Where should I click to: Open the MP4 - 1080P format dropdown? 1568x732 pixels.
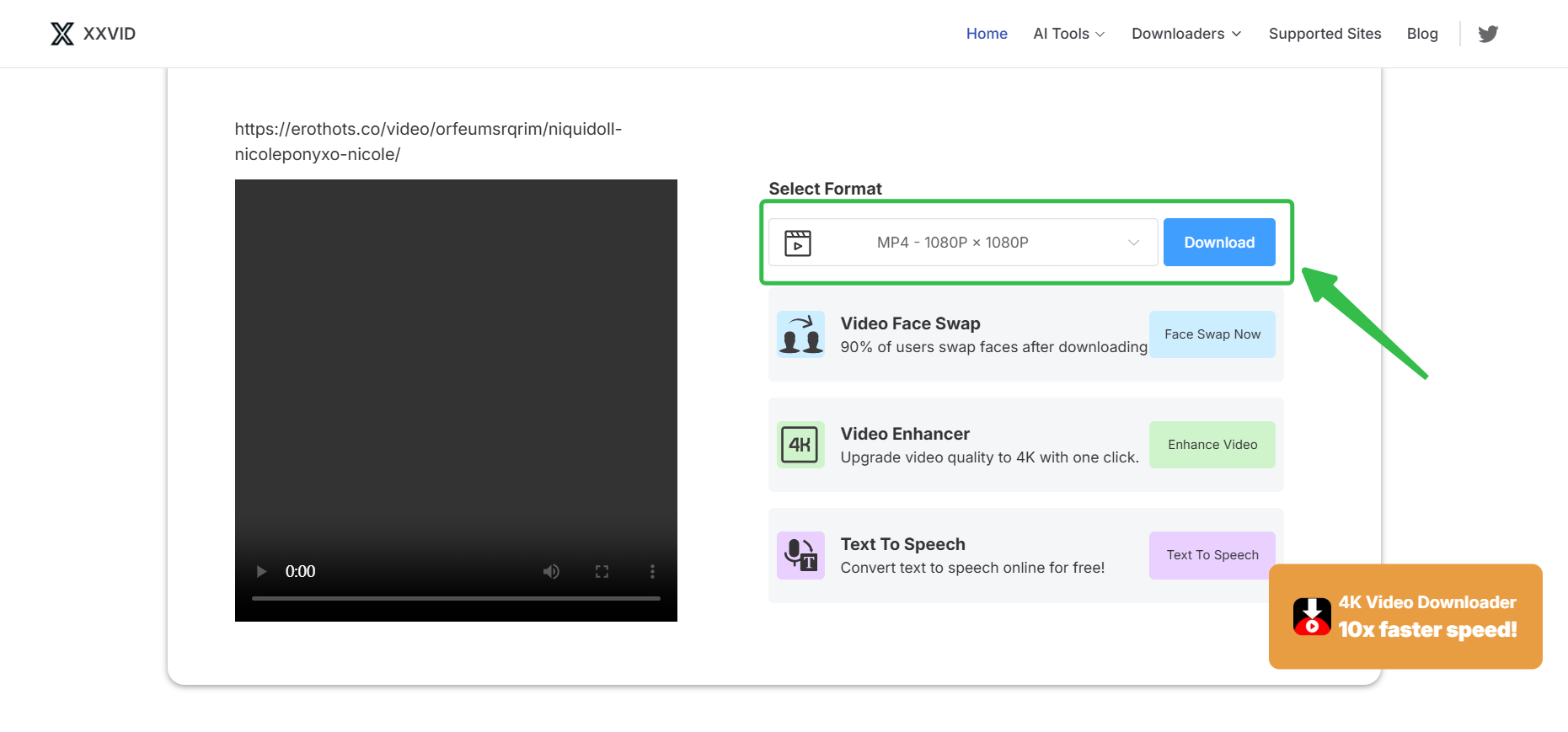click(x=963, y=243)
